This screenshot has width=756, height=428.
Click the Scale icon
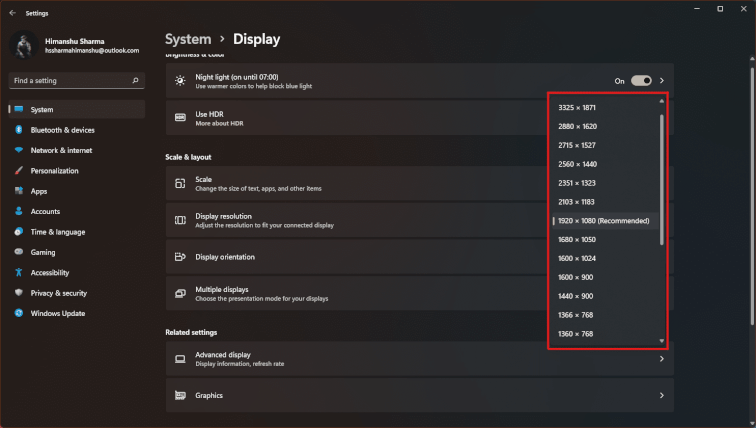tap(180, 184)
